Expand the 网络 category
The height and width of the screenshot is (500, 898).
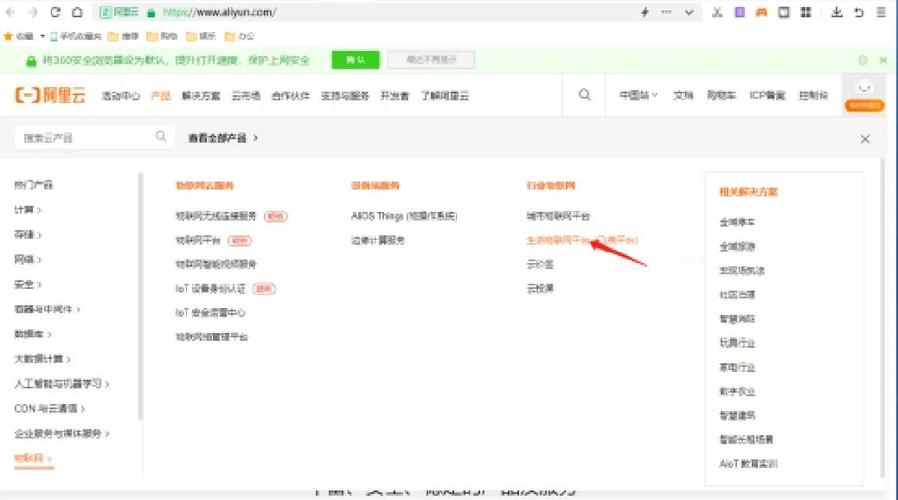[27, 259]
